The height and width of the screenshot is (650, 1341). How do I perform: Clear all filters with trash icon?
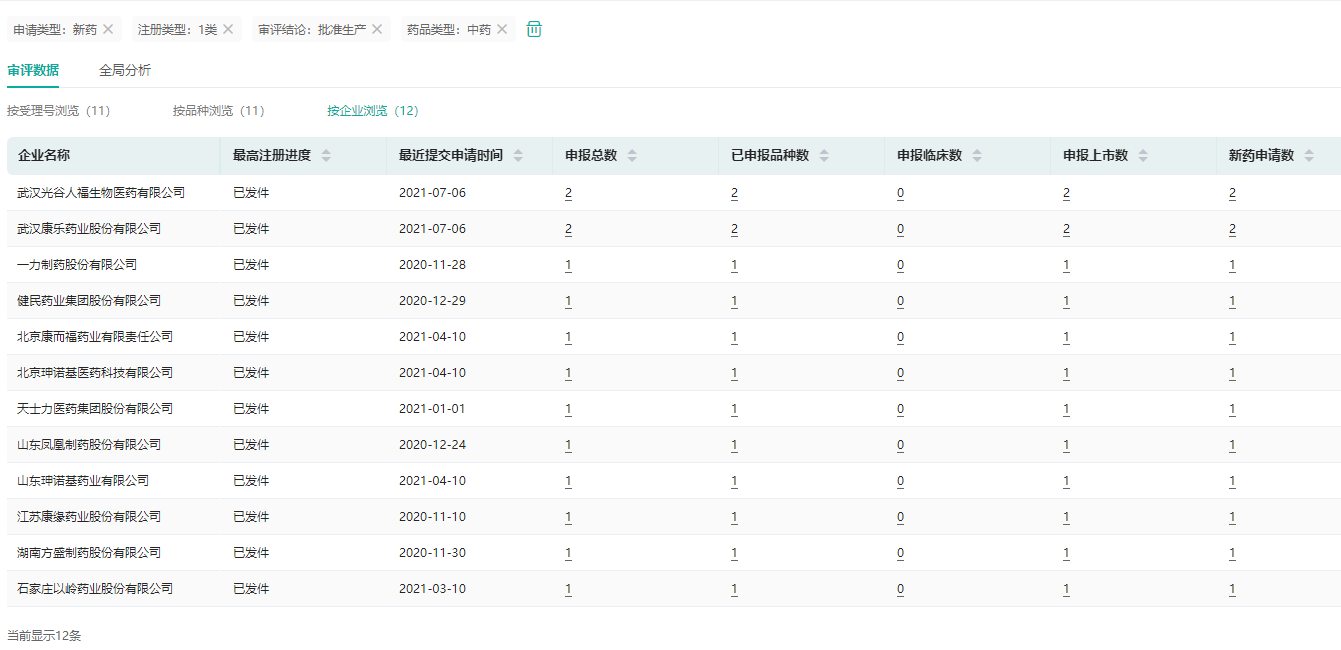point(534,29)
